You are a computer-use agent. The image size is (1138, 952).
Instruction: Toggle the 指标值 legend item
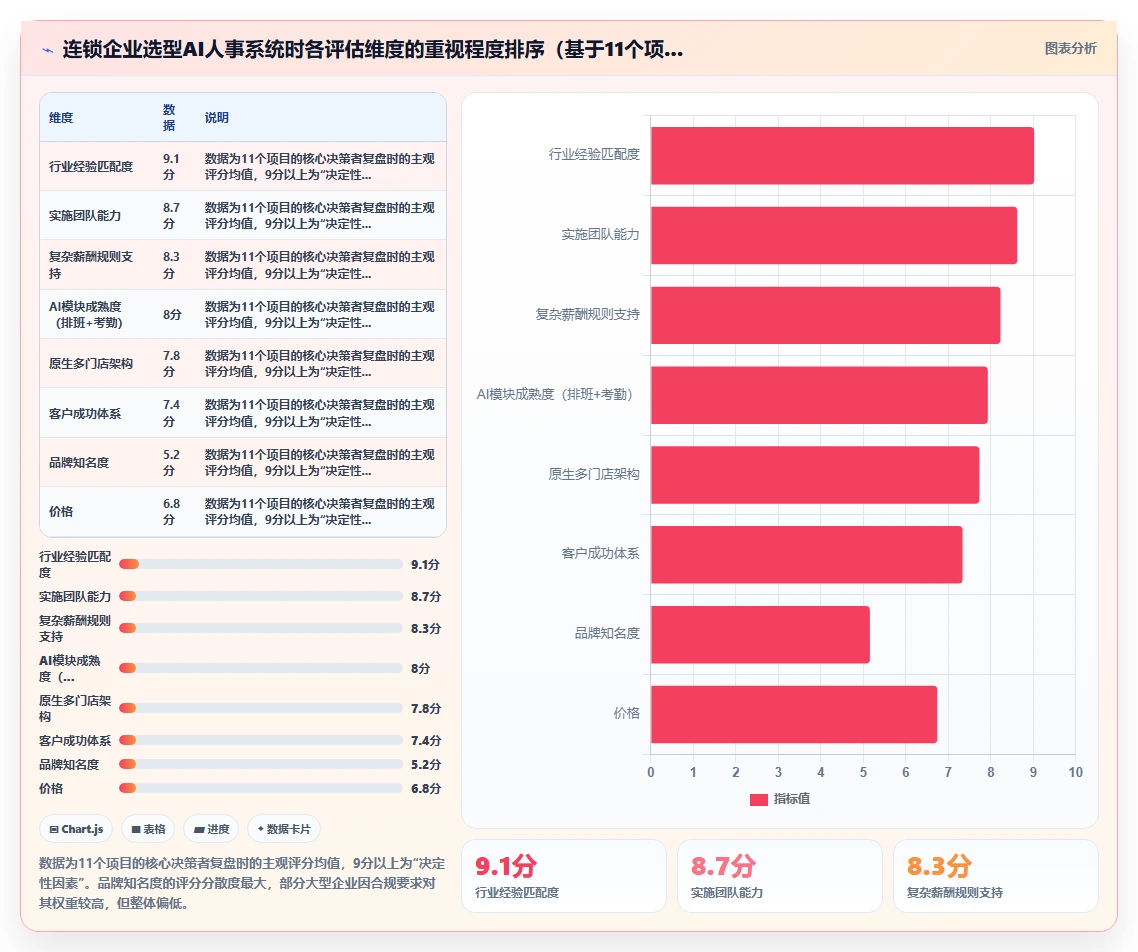pos(779,799)
